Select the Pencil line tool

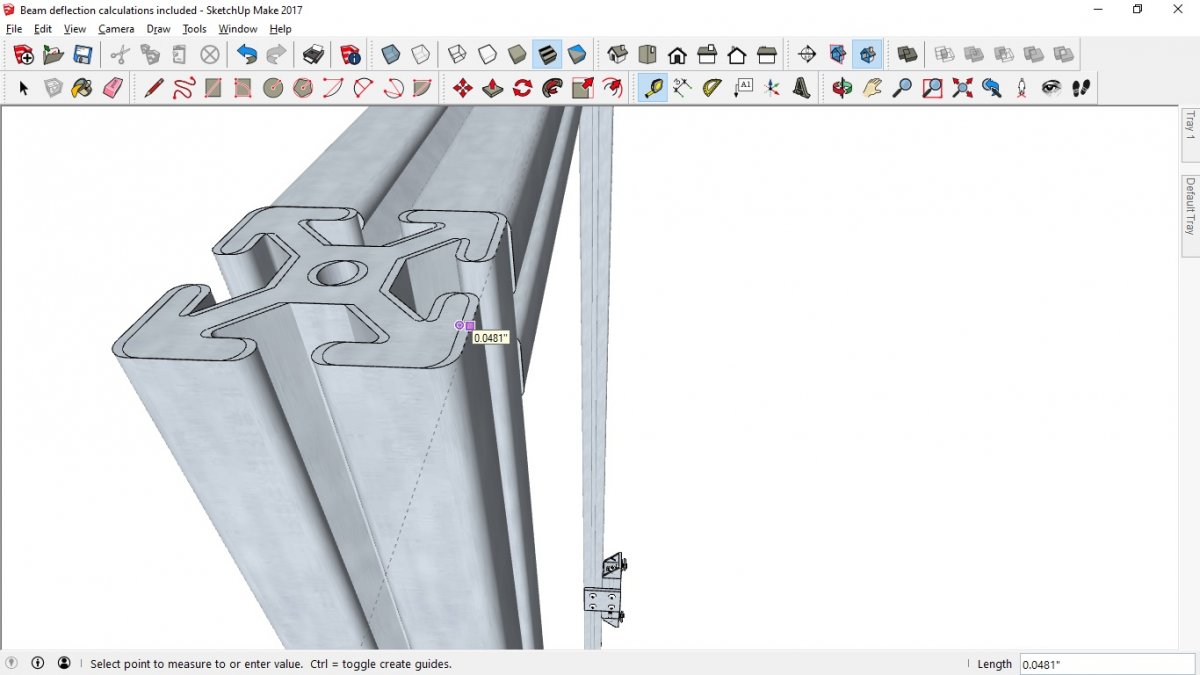(x=153, y=88)
